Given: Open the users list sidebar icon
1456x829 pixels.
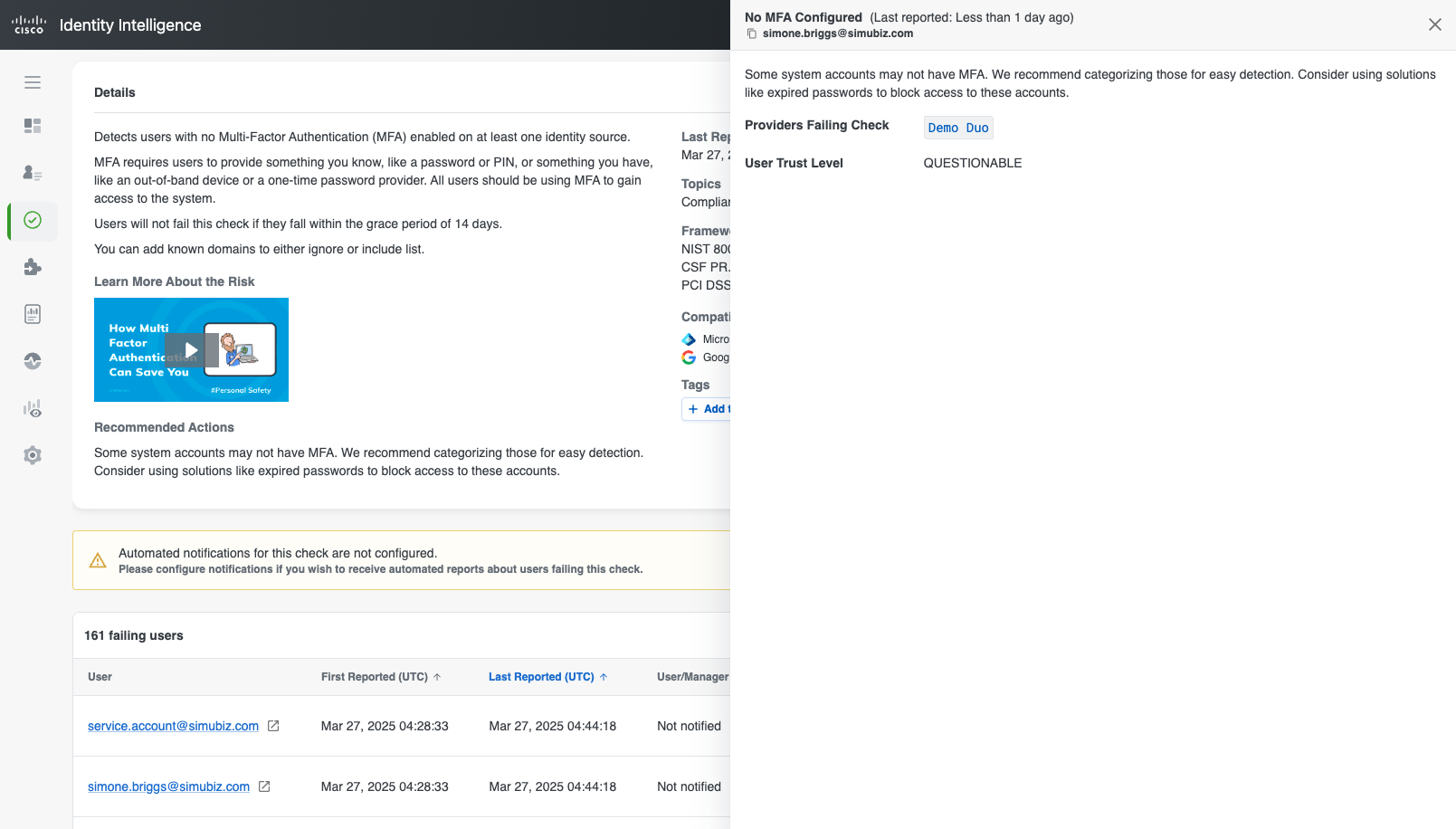Looking at the screenshot, I should coord(33,173).
